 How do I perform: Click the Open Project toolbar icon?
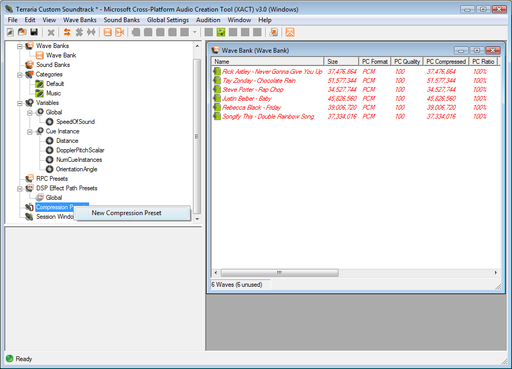pyautogui.click(x=22, y=32)
